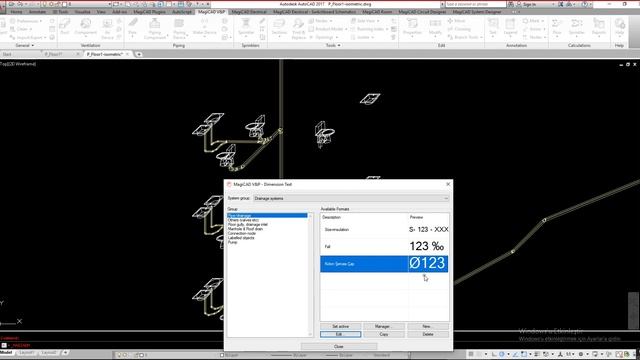Viewport: 640px width, 360px height.
Task: Click the Preview column header
Action: pos(416,218)
